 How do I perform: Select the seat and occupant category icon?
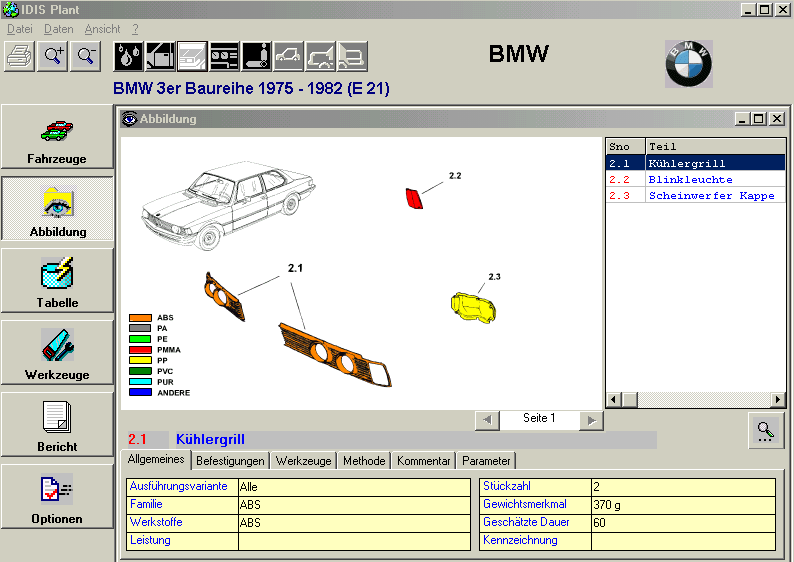point(256,56)
